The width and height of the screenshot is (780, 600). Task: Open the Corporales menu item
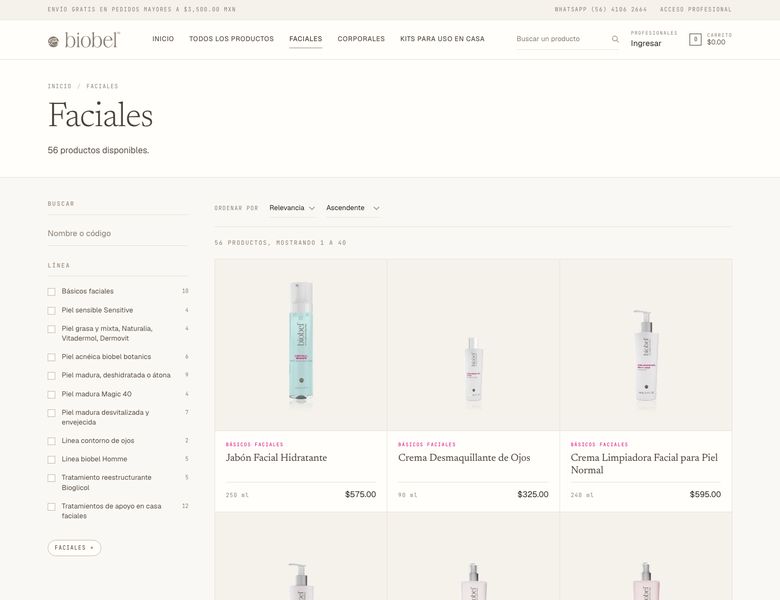click(361, 39)
